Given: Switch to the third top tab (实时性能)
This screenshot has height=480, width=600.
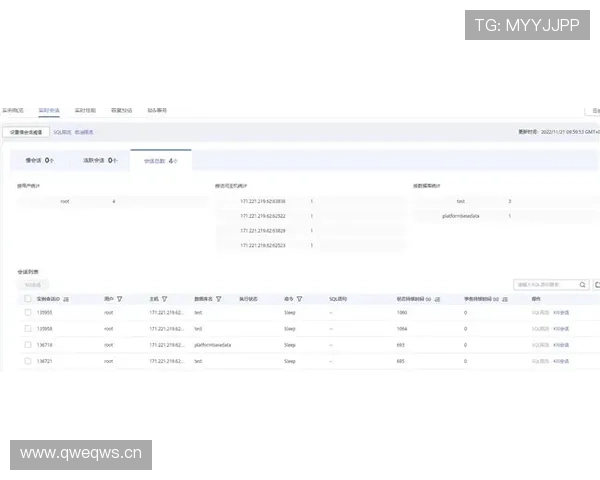Looking at the screenshot, I should (85, 110).
